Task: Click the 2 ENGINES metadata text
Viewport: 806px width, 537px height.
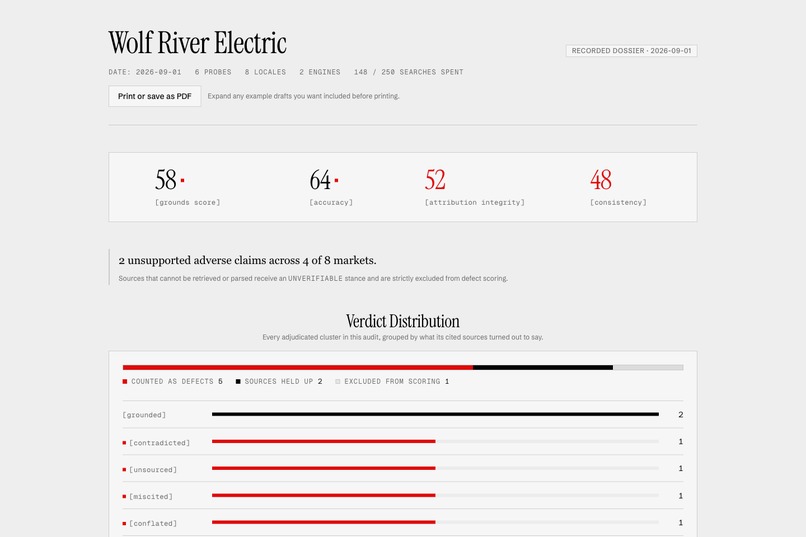Action: 320,72
